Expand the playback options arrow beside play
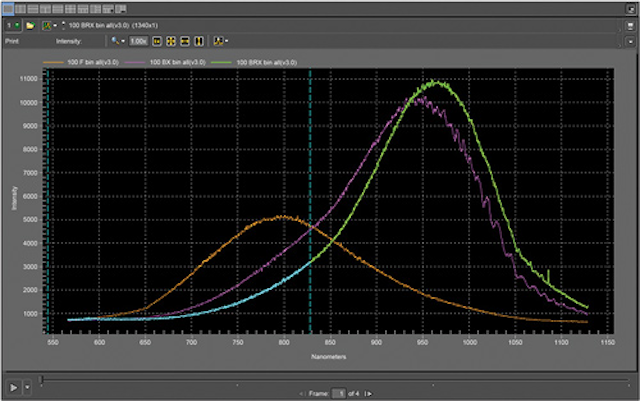 click(x=27, y=387)
